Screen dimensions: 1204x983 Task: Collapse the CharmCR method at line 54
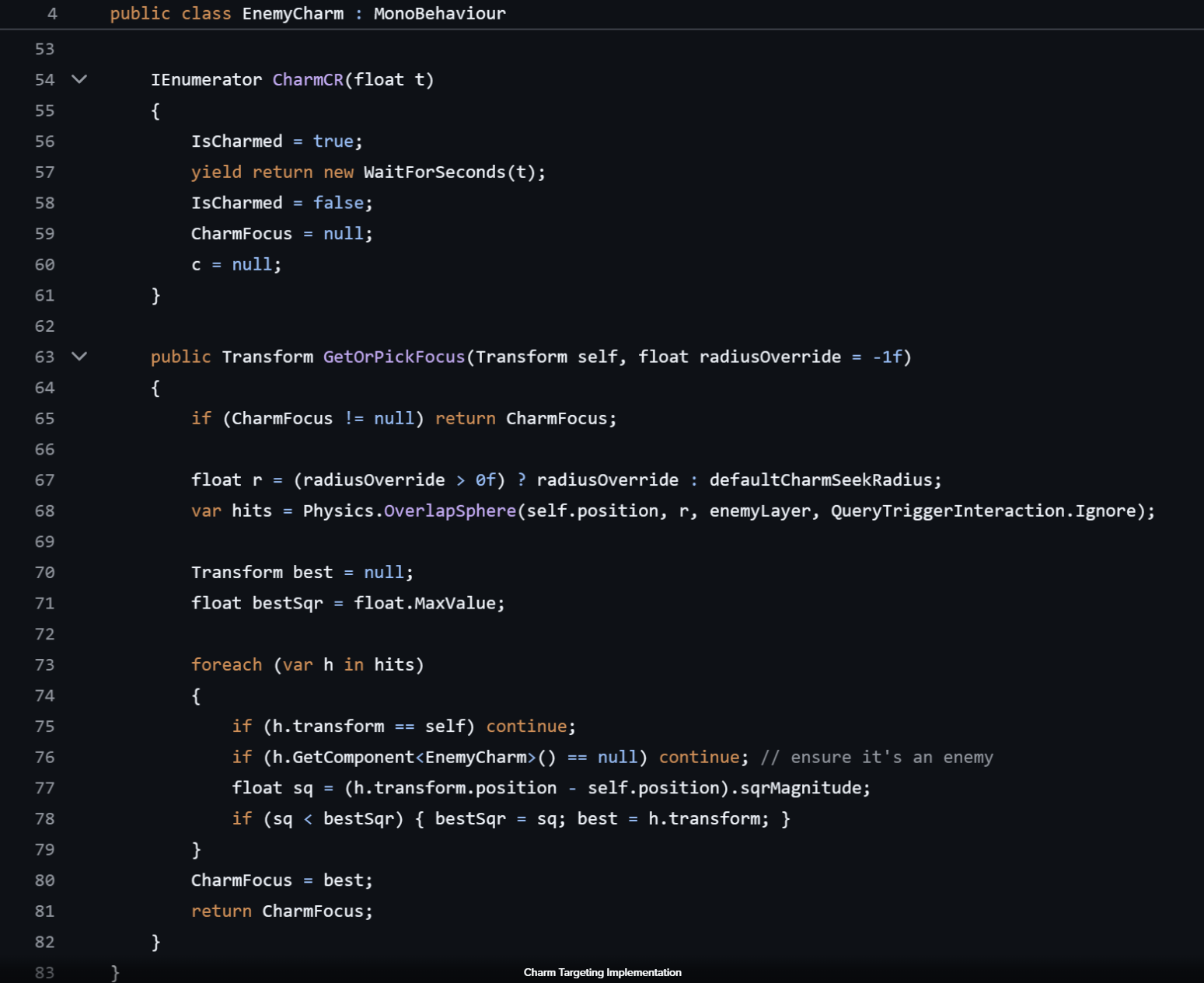pos(79,79)
